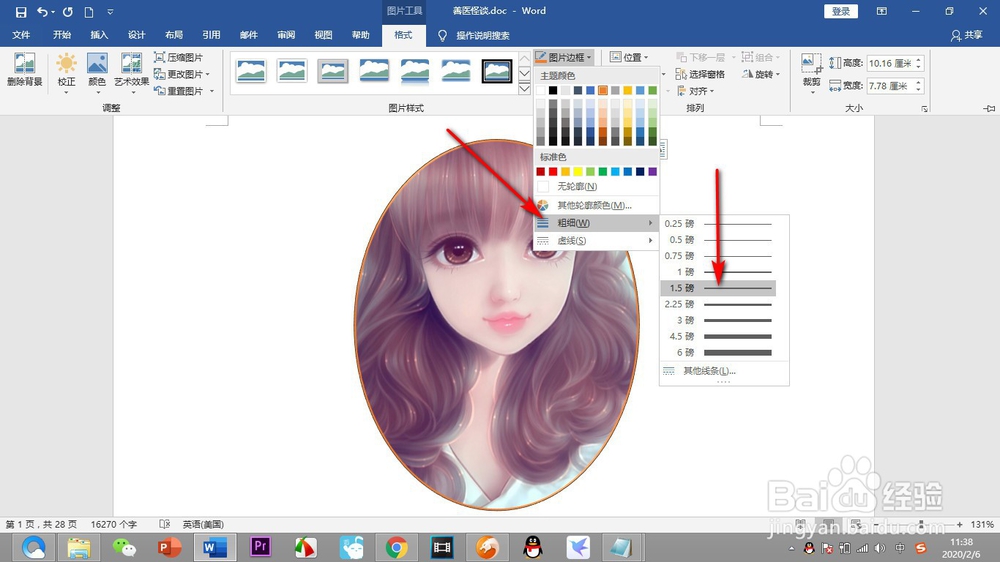Open Chrome from the taskbar

coord(396,547)
